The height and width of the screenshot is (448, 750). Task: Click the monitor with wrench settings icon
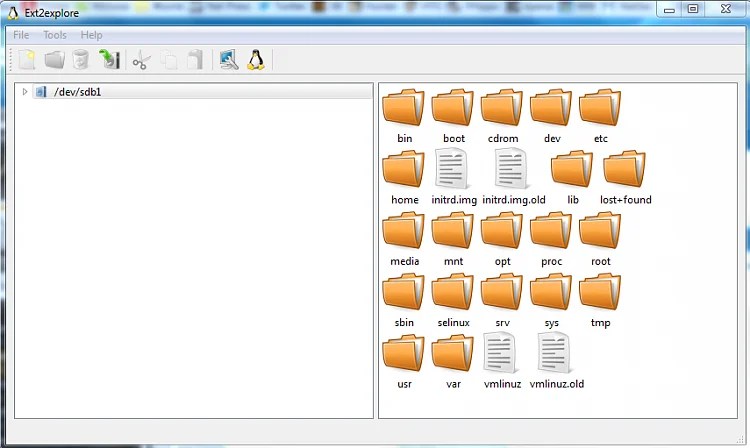[229, 60]
